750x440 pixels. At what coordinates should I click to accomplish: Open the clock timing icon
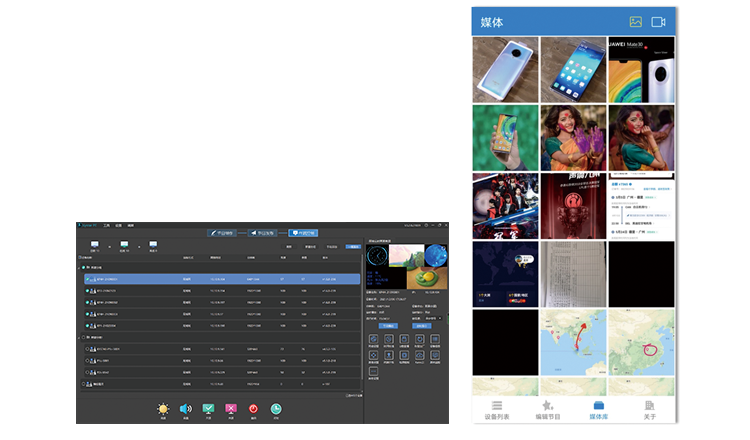coord(276,410)
